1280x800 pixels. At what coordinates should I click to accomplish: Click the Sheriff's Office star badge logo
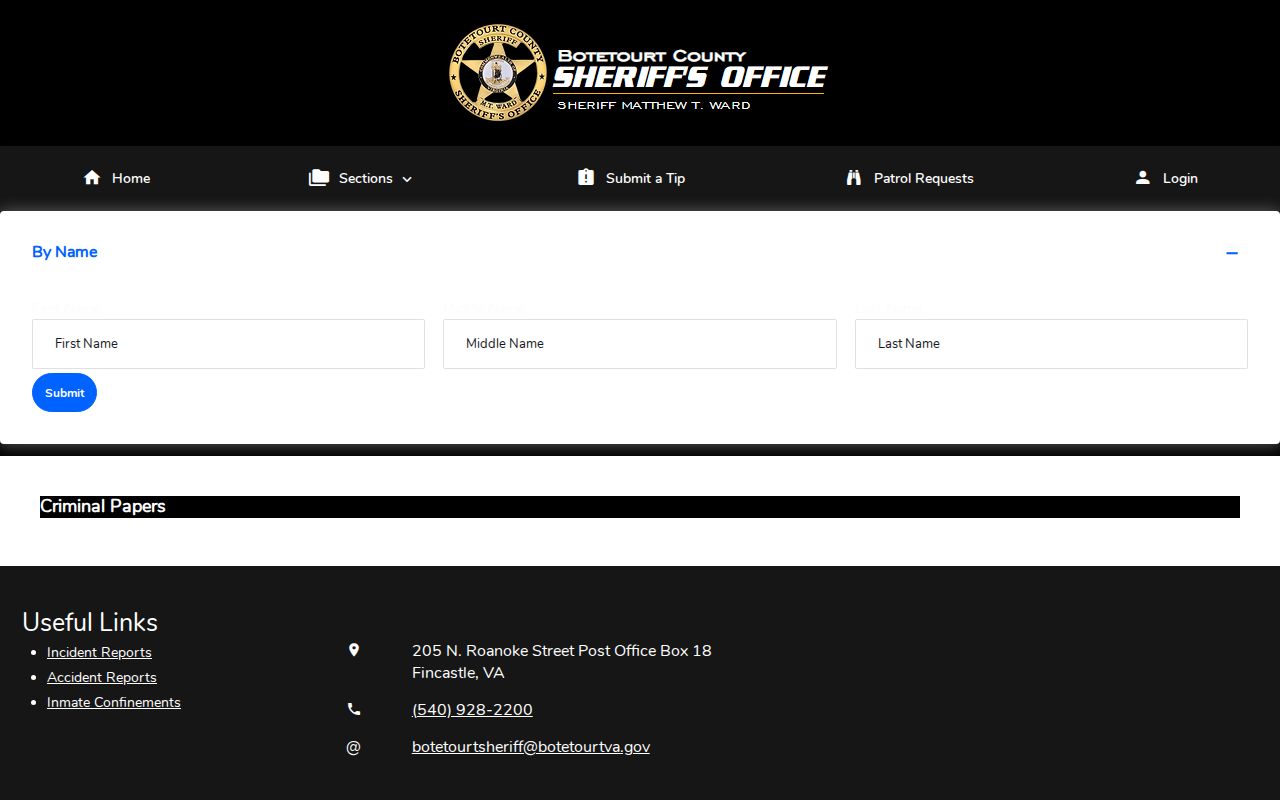(x=498, y=73)
